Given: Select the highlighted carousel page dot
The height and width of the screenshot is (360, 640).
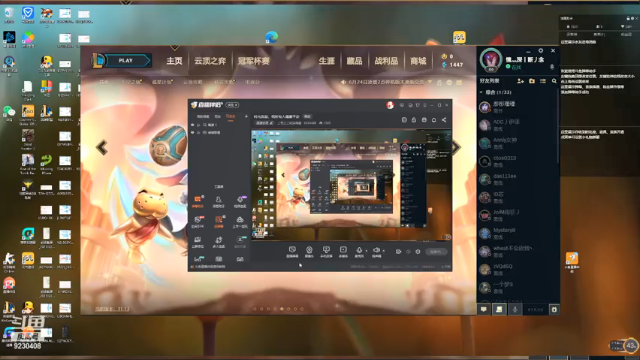Looking at the screenshot, I should click(282, 309).
